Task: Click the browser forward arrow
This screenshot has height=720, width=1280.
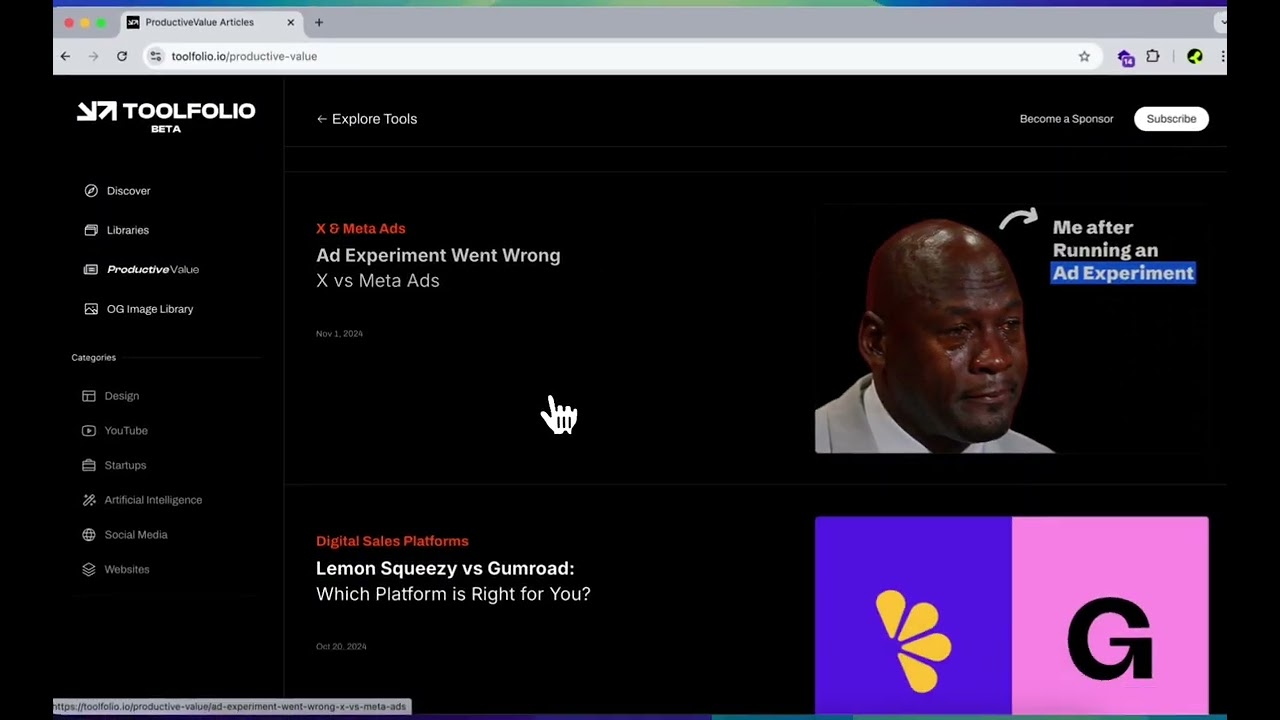Action: [x=94, y=56]
